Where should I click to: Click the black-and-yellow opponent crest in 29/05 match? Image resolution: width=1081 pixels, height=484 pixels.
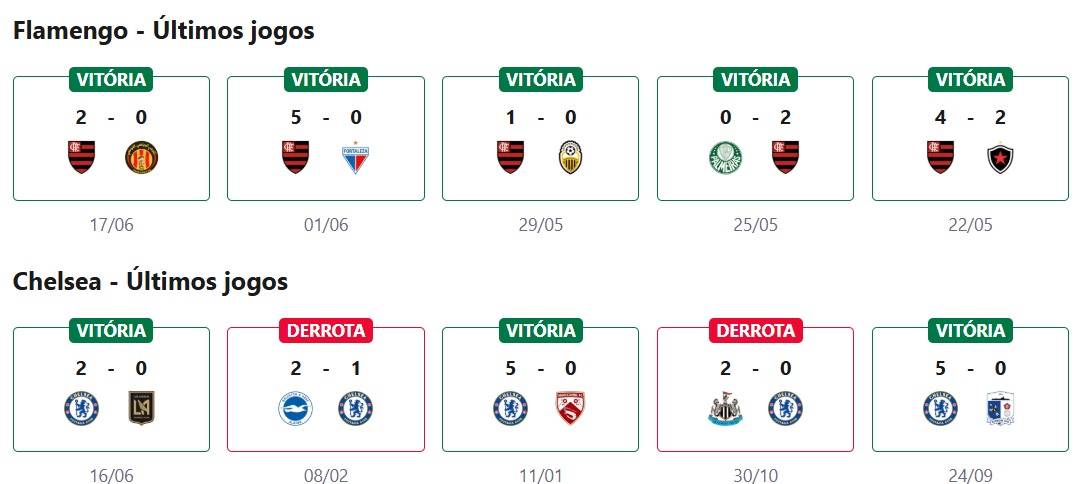570,157
